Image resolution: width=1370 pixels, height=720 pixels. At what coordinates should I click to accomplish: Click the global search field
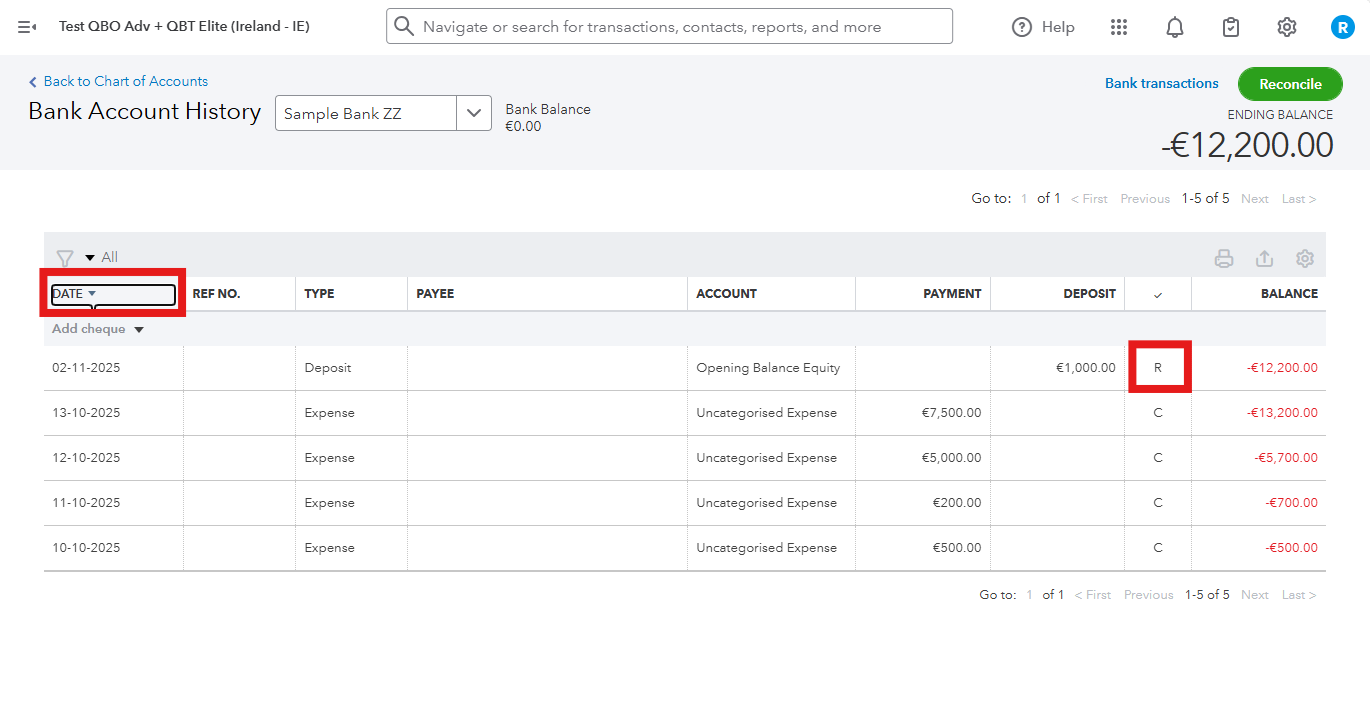click(x=670, y=27)
